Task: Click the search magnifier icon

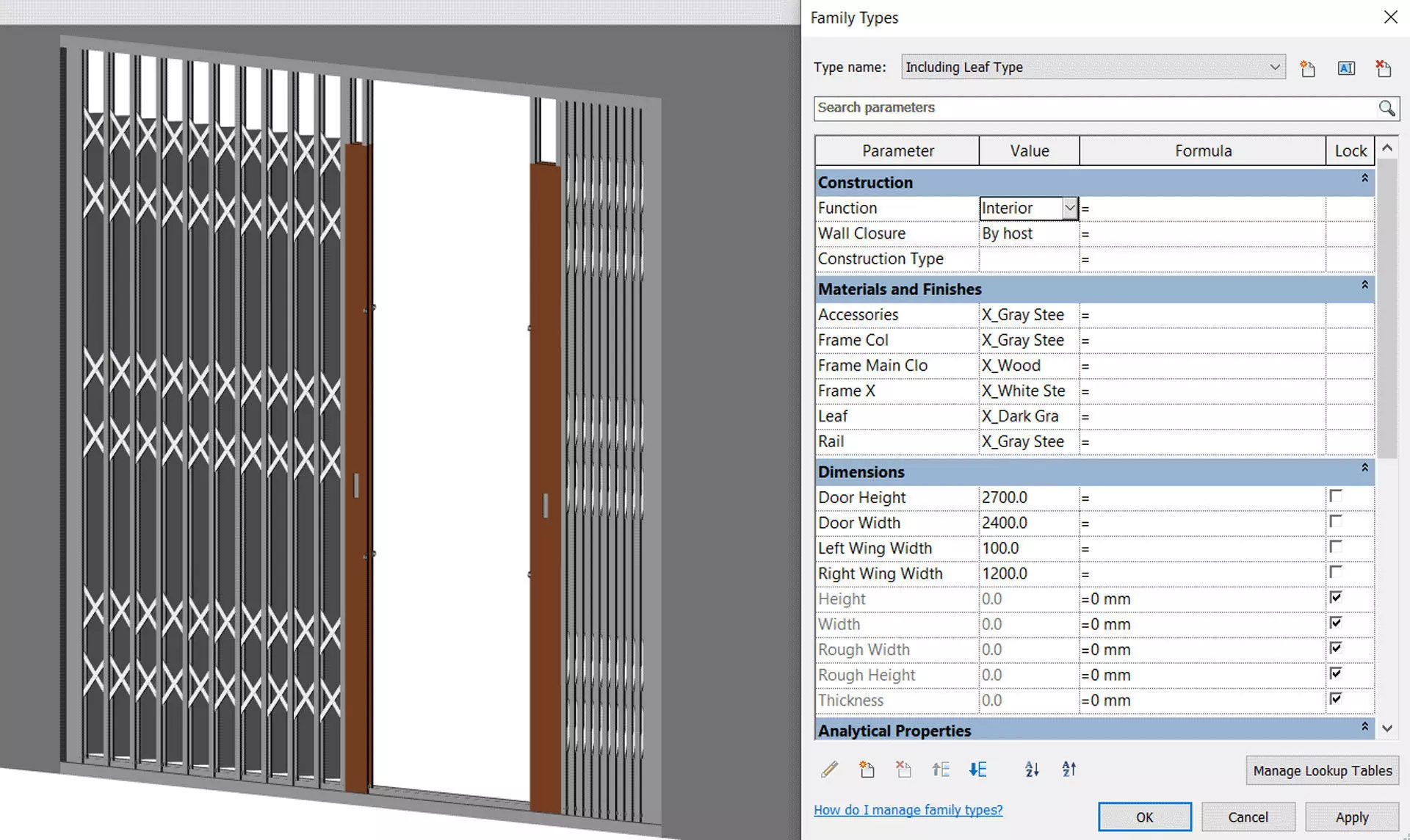Action: click(x=1386, y=108)
